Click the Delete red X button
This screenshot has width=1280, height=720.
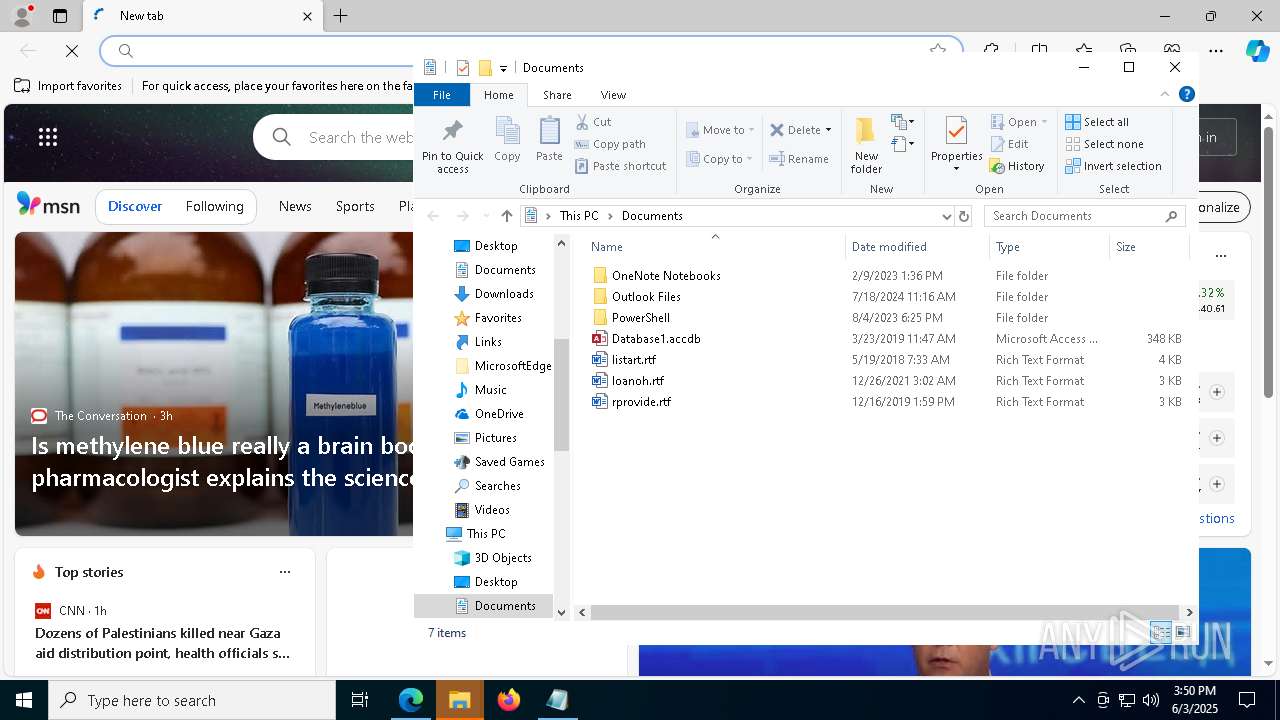pyautogui.click(x=795, y=130)
